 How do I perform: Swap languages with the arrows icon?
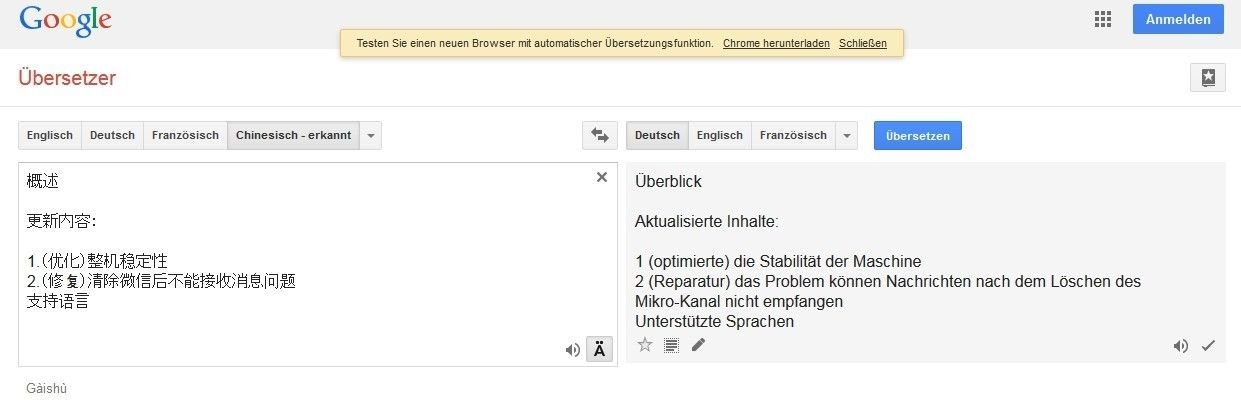pyautogui.click(x=600, y=135)
